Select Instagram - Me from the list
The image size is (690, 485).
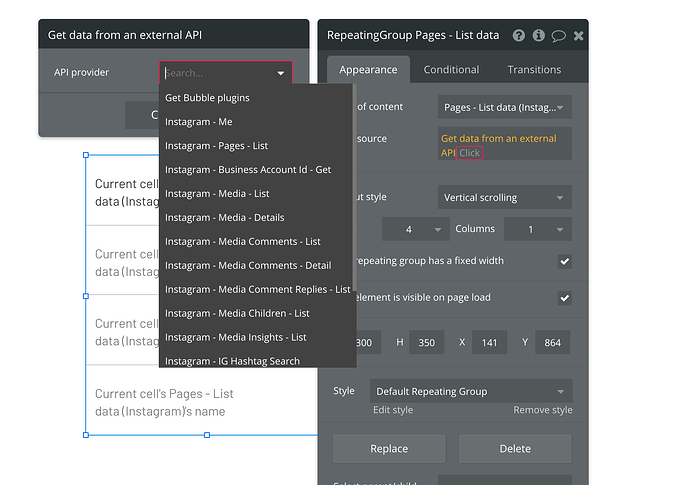[x=199, y=122]
